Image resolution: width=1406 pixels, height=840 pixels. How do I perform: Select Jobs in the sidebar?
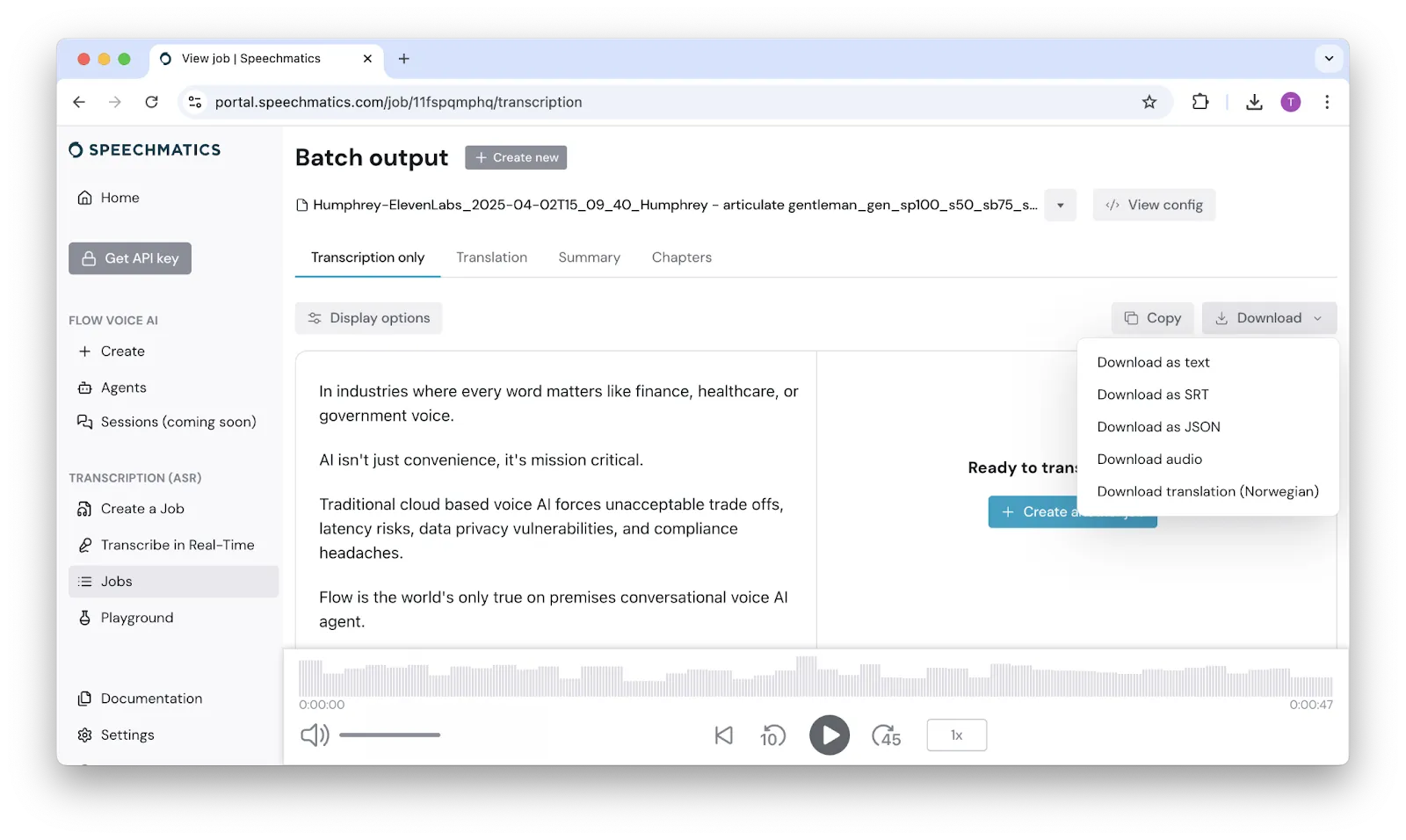pos(173,582)
